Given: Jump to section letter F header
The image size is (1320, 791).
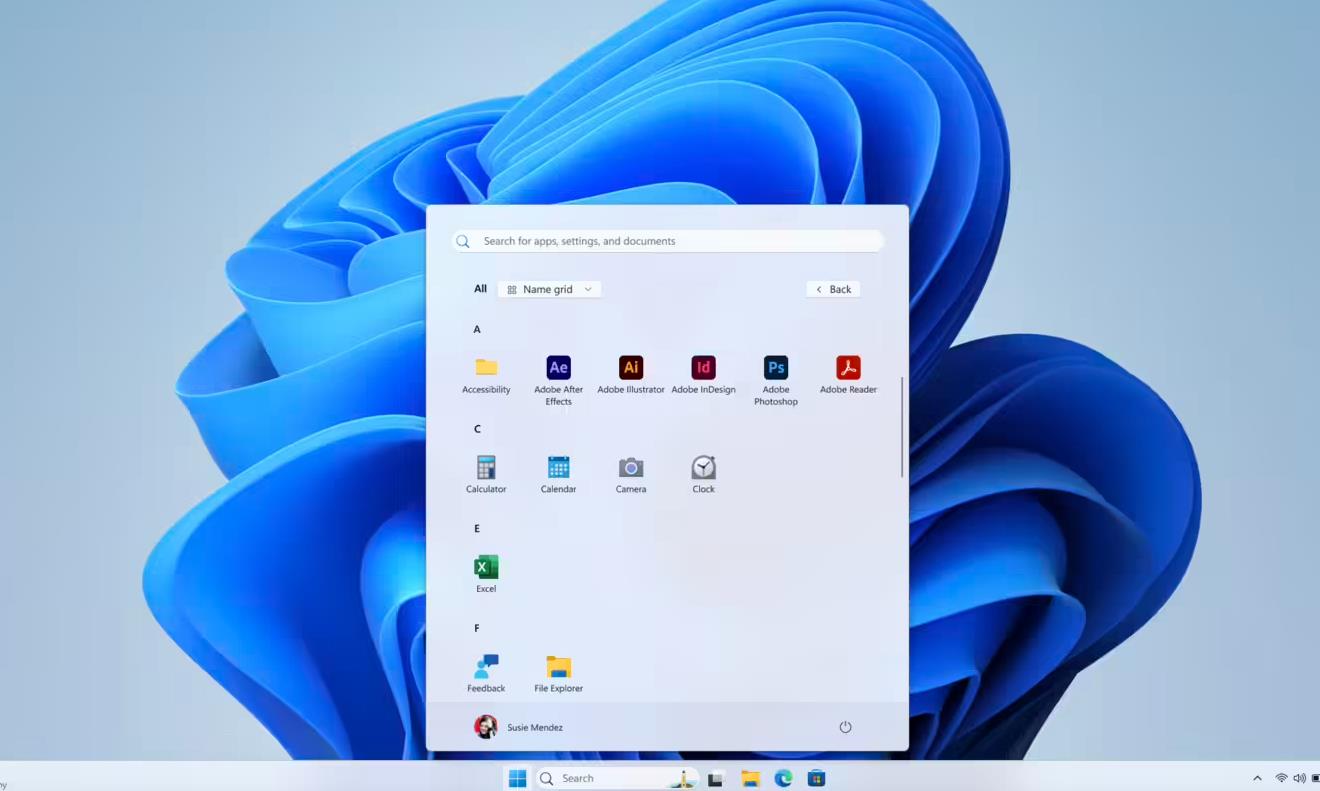Looking at the screenshot, I should [x=477, y=628].
